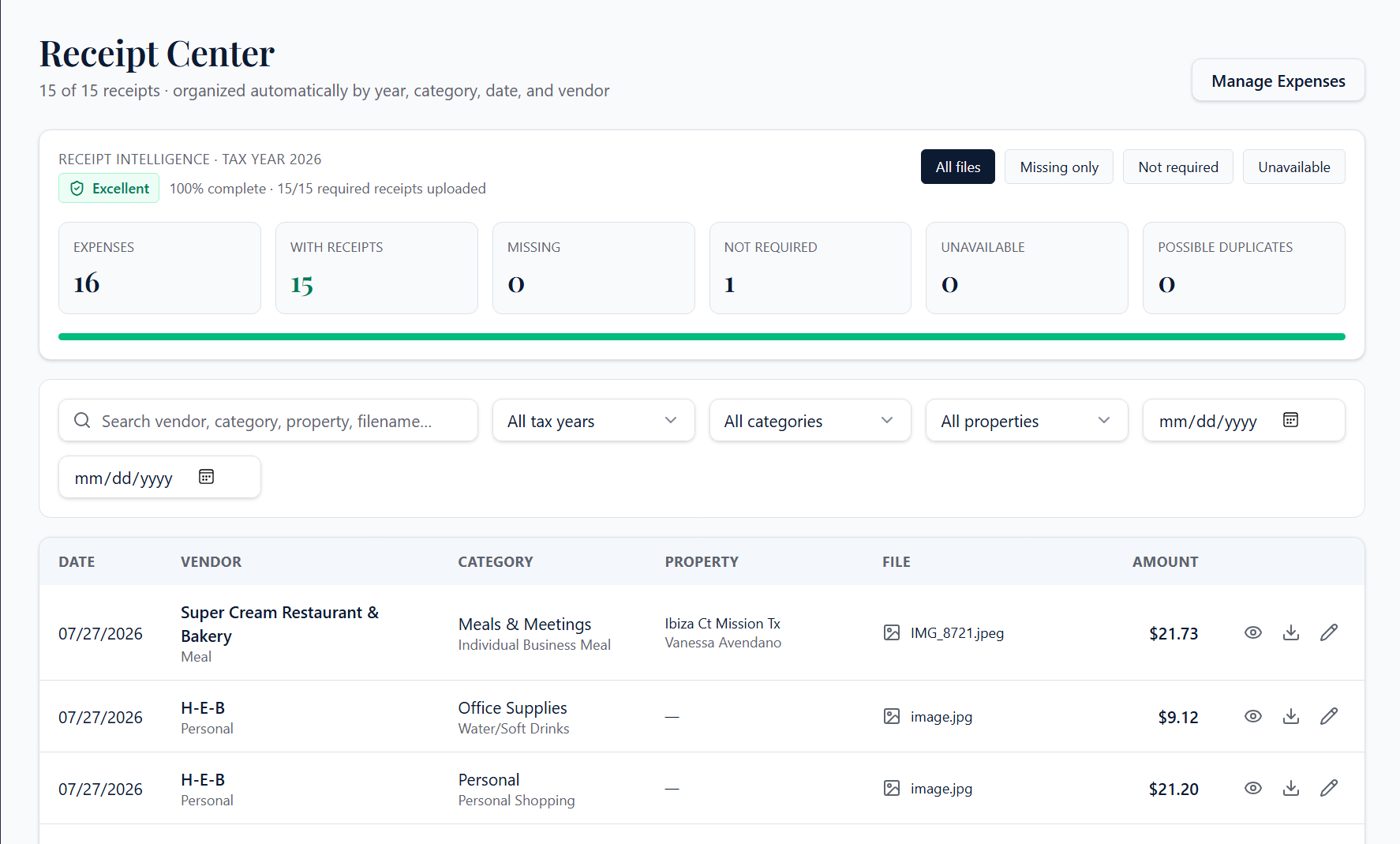Click the Individual Business Meal subcategory
Screen dimensions: 1400x844
point(534,644)
